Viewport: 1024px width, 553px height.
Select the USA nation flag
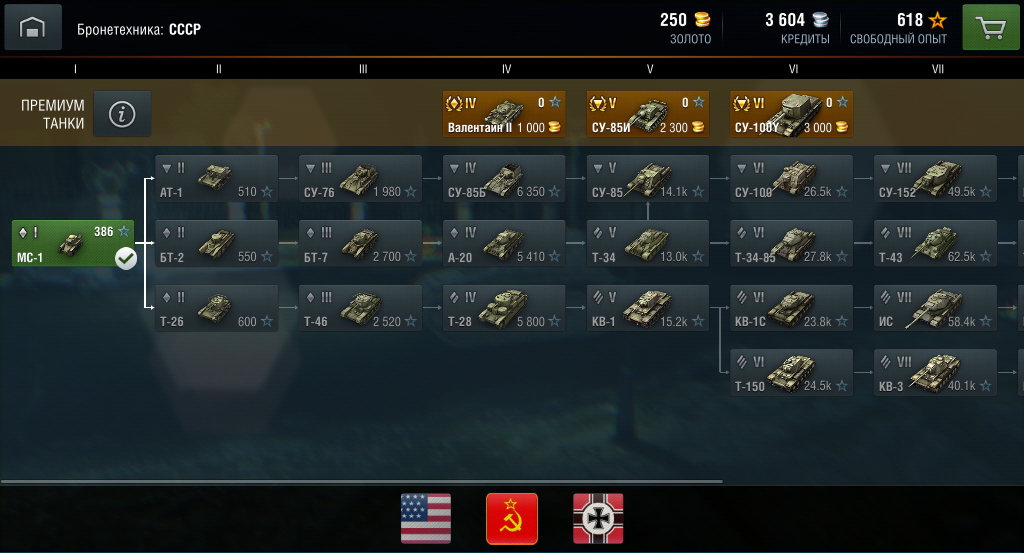point(426,518)
